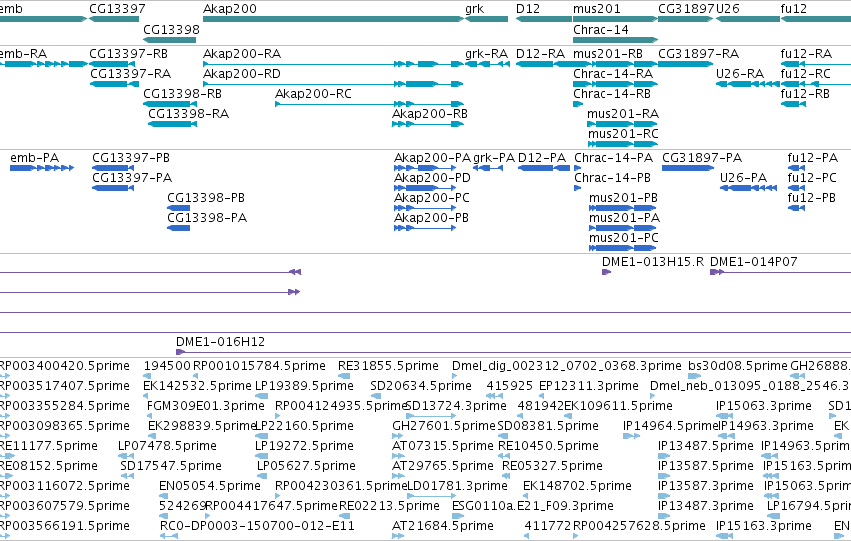Click protein label grk-PA
The image size is (851, 541).
point(494,158)
